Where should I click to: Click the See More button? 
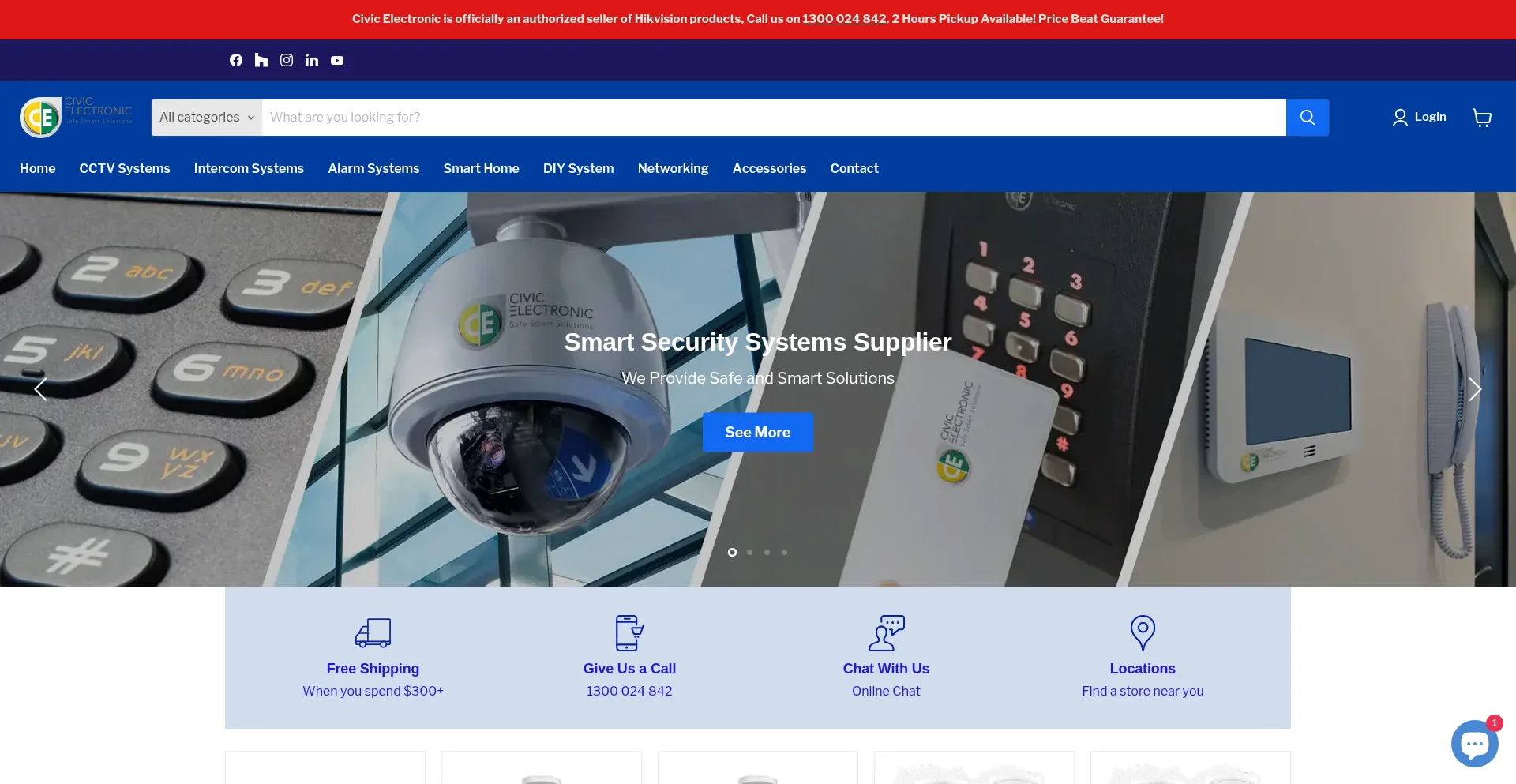[x=757, y=432]
